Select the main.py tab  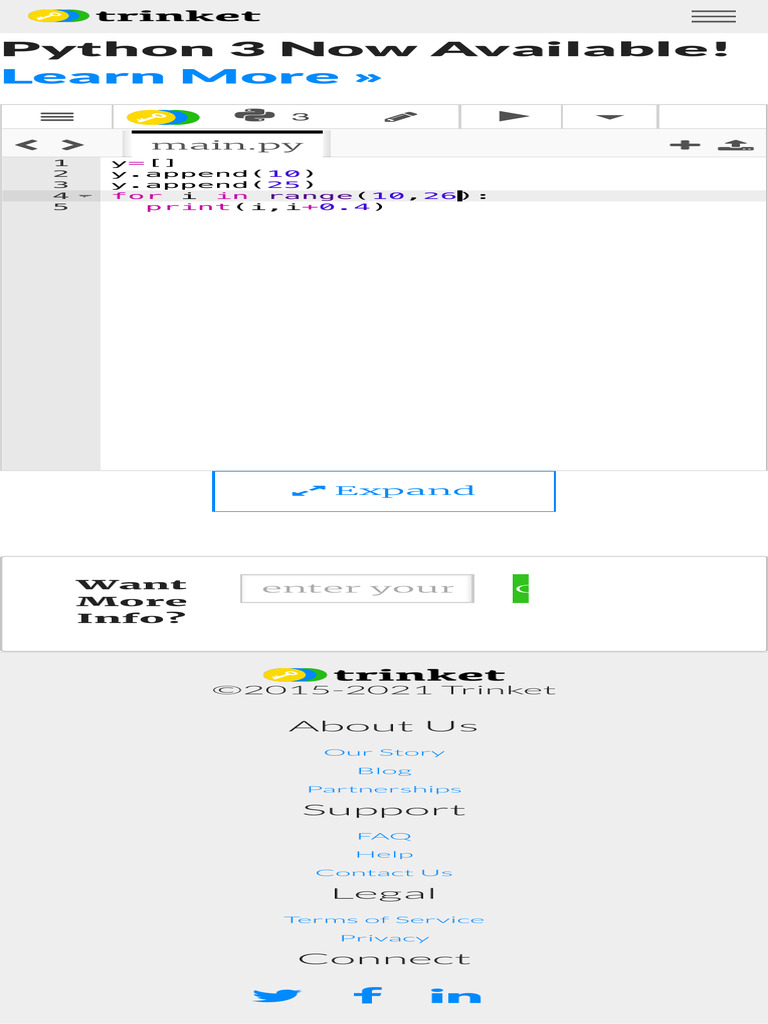(227, 144)
